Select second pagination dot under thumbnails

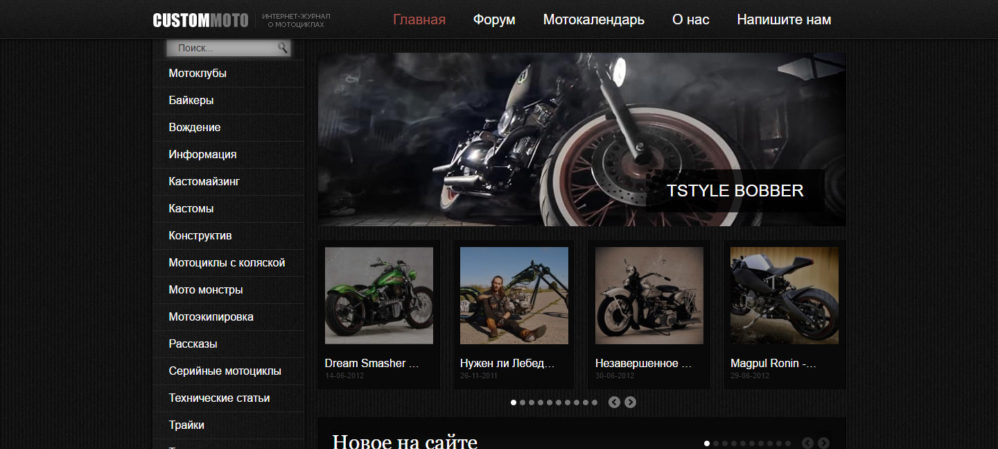click(x=523, y=403)
